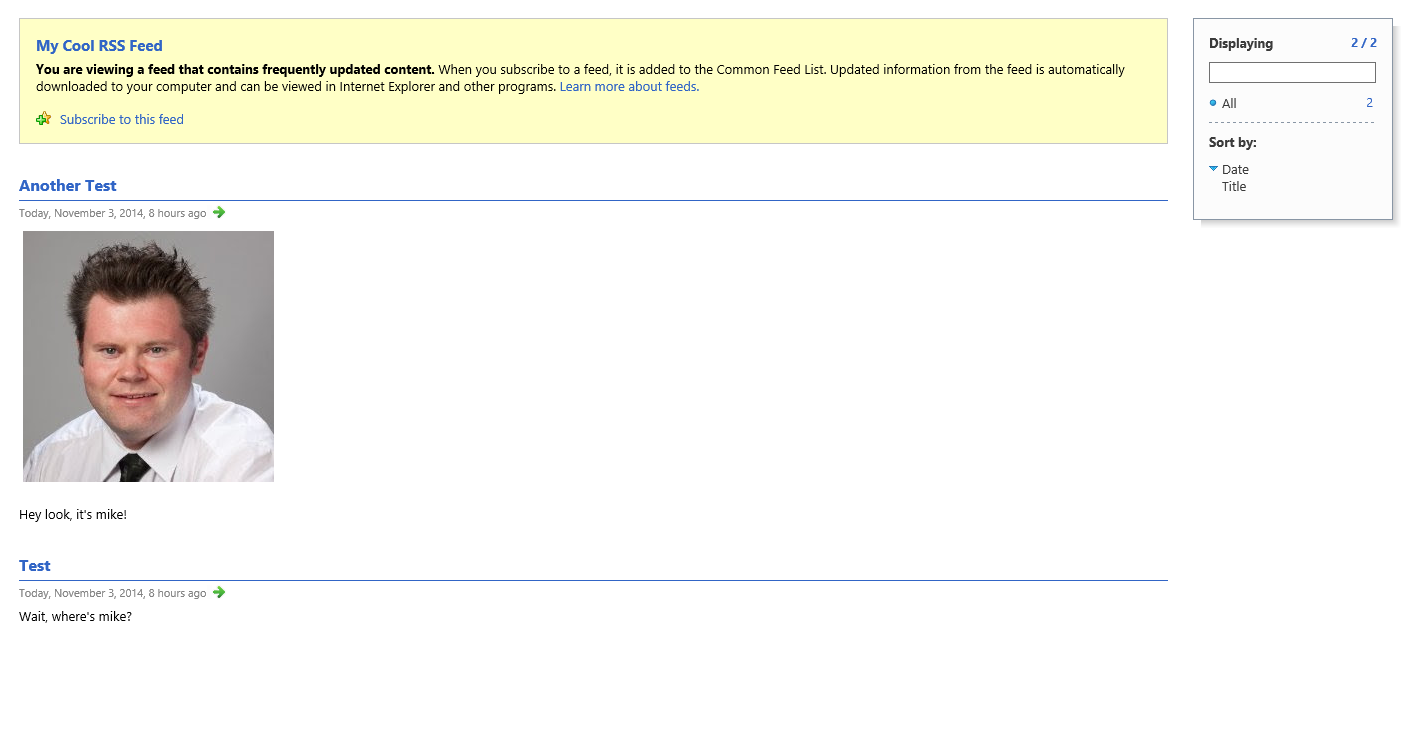
Task: Click Subscribe to this feed link
Action: 122,120
